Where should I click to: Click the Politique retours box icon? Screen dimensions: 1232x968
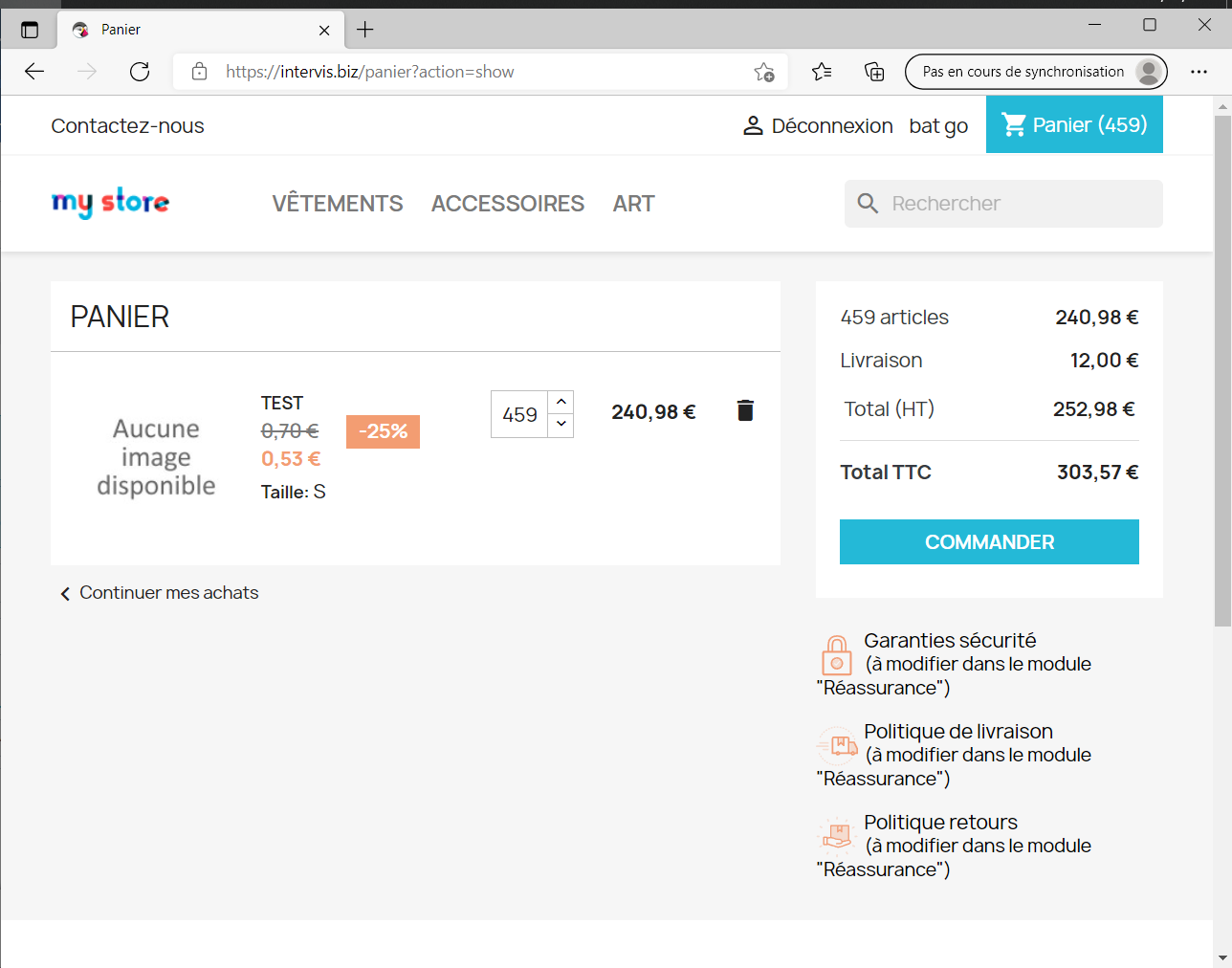[837, 836]
